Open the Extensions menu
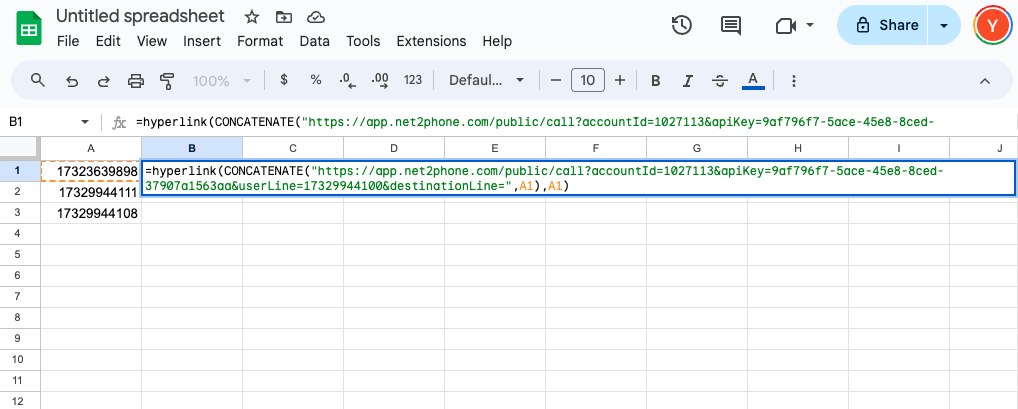 click(431, 41)
